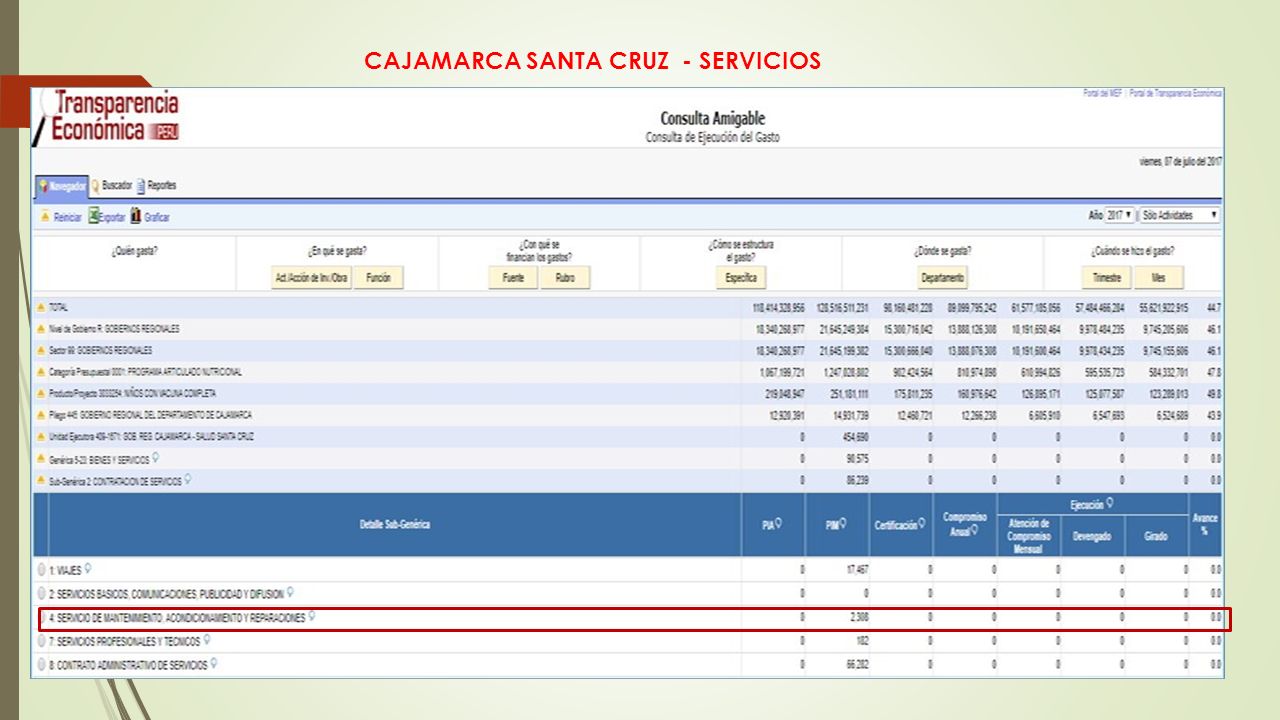The height and width of the screenshot is (720, 1280).
Task: Click triangle icon beside Categoría Presupuestal 0001 row
Action: point(42,372)
